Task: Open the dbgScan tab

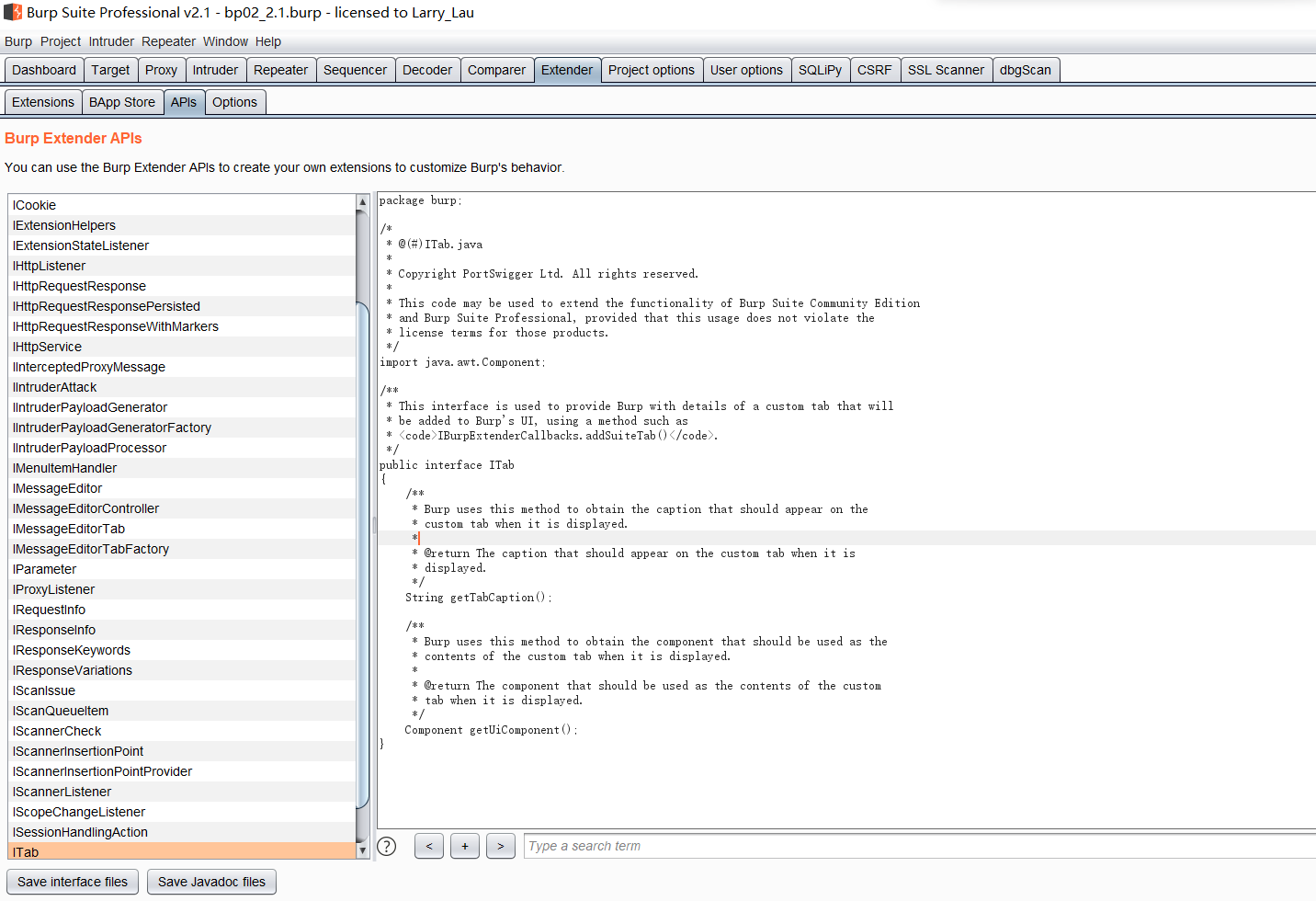Action: point(1025,70)
